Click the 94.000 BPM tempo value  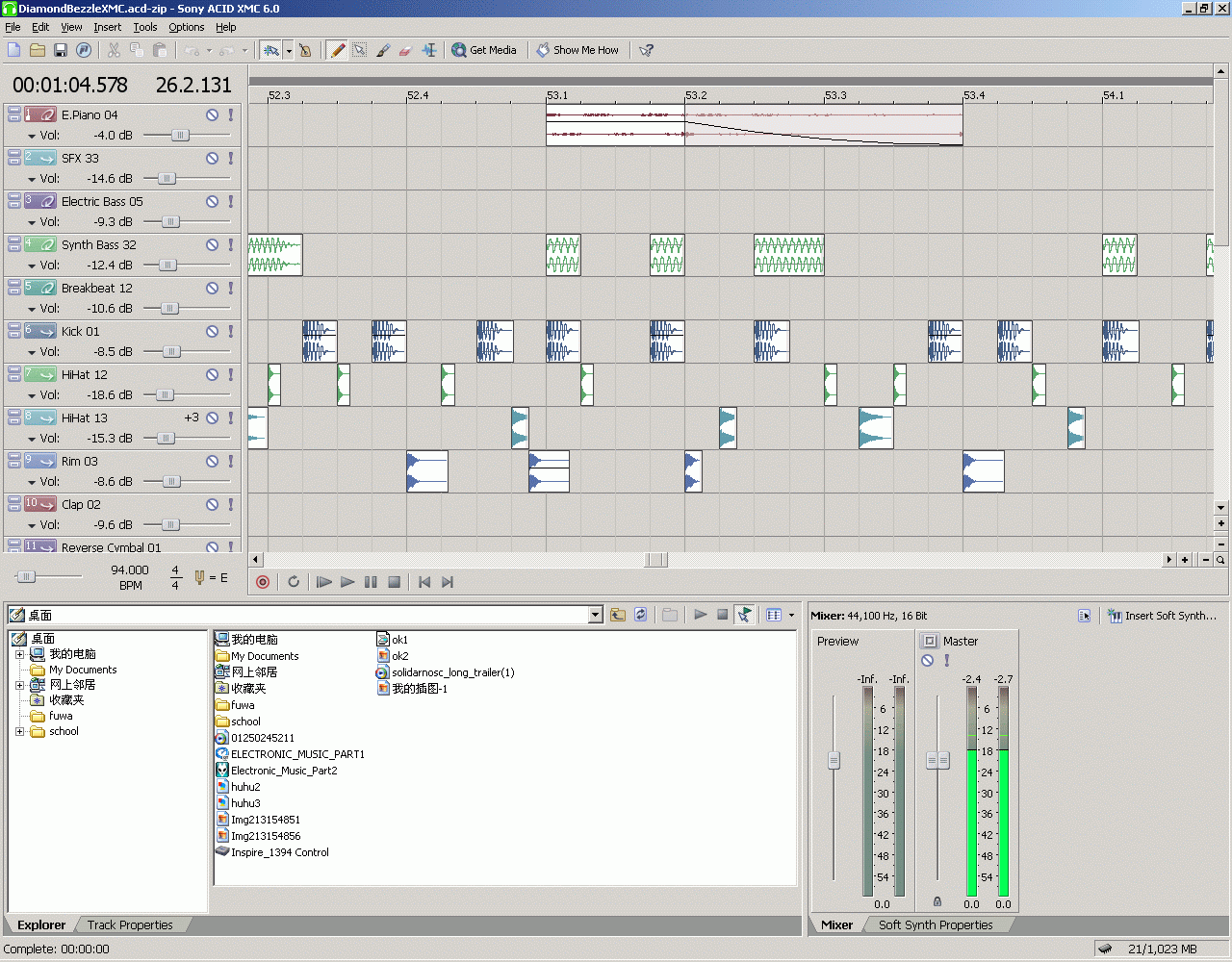130,570
